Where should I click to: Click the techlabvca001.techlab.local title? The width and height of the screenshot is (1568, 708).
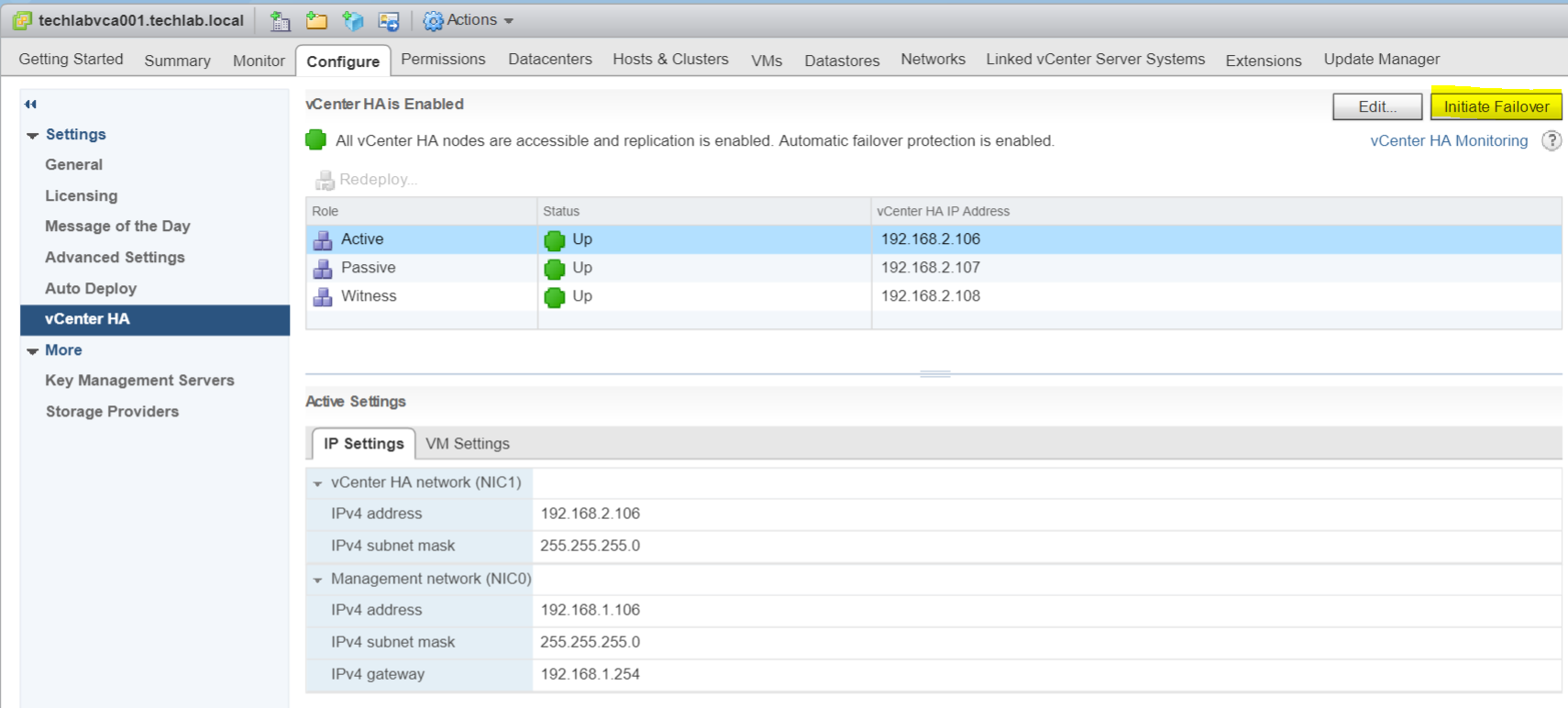click(x=141, y=20)
